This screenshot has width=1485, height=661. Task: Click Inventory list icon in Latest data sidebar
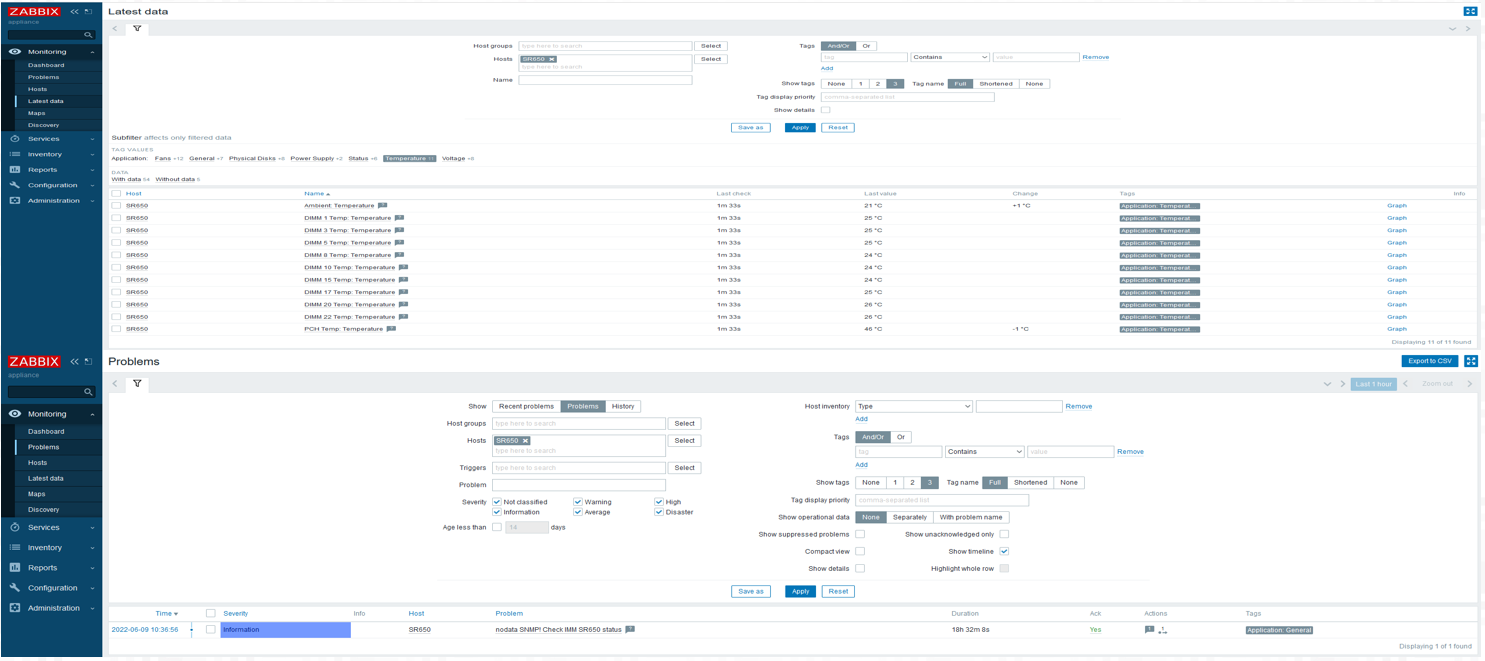click(x=14, y=154)
